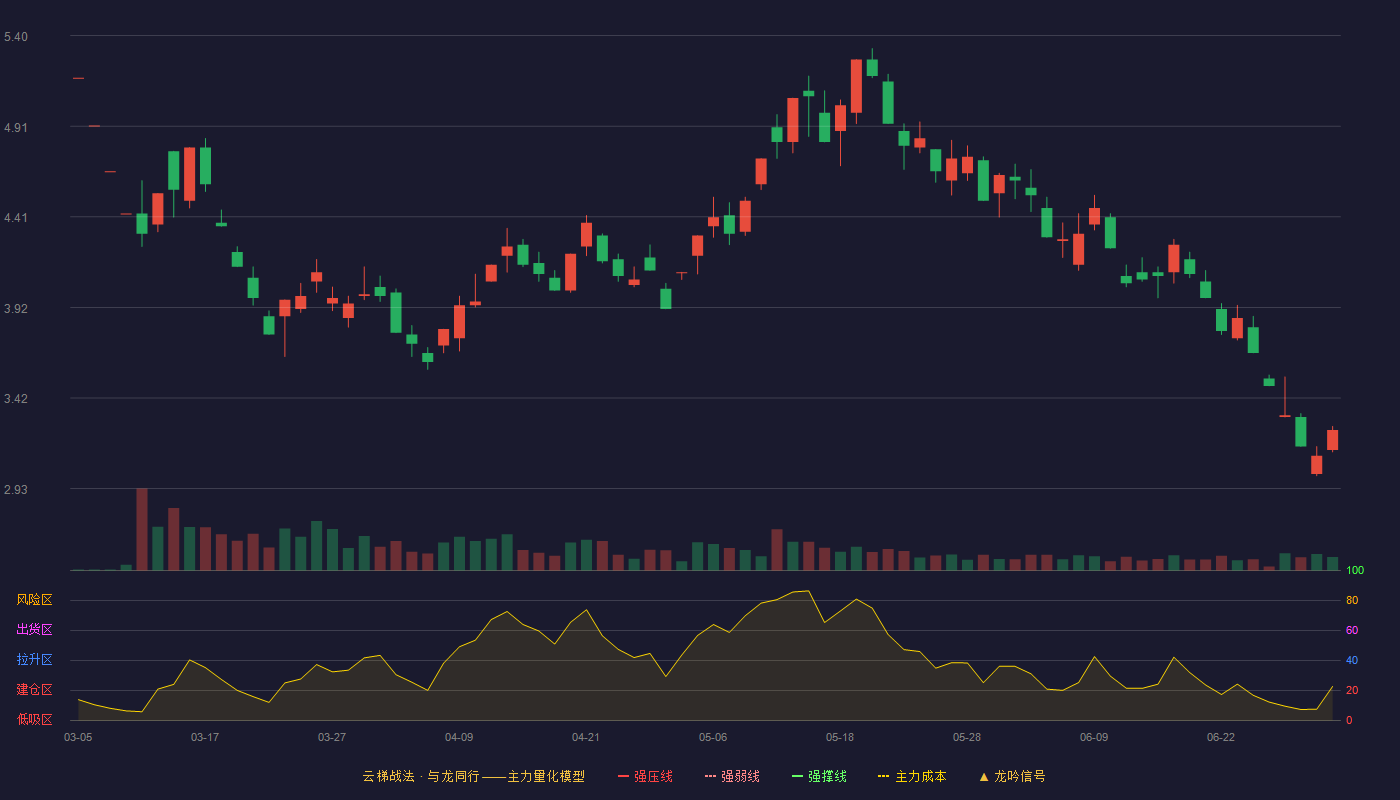Viewport: 1400px width, 800px height.
Task: Click the 06-22 date axis label
Action: coord(1221,737)
